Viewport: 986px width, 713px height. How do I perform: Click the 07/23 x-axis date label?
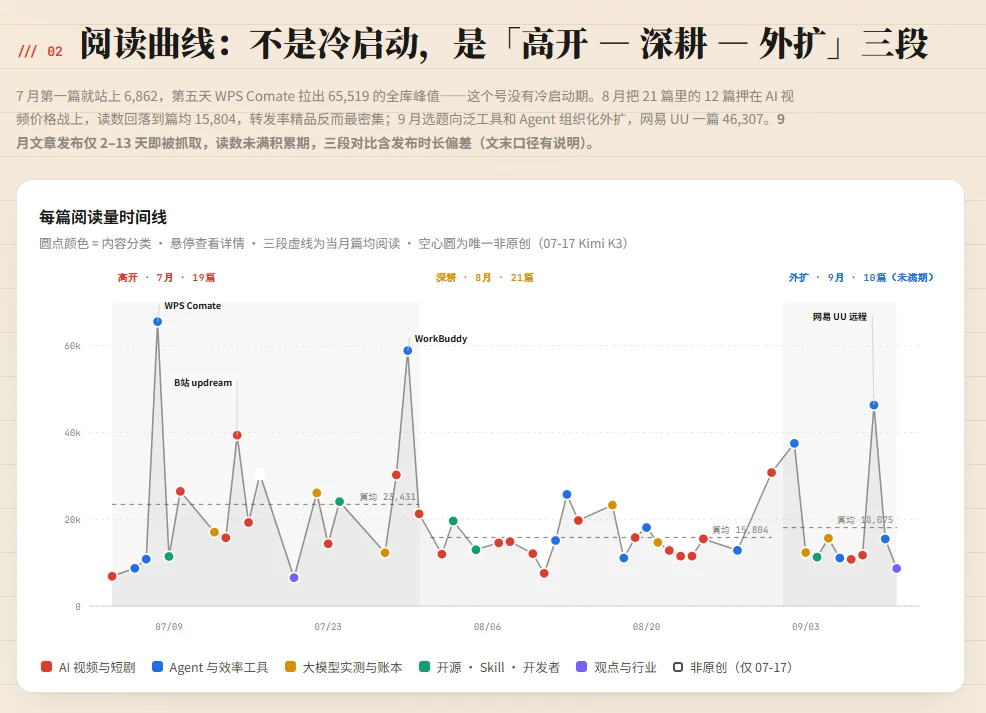pyautogui.click(x=328, y=626)
